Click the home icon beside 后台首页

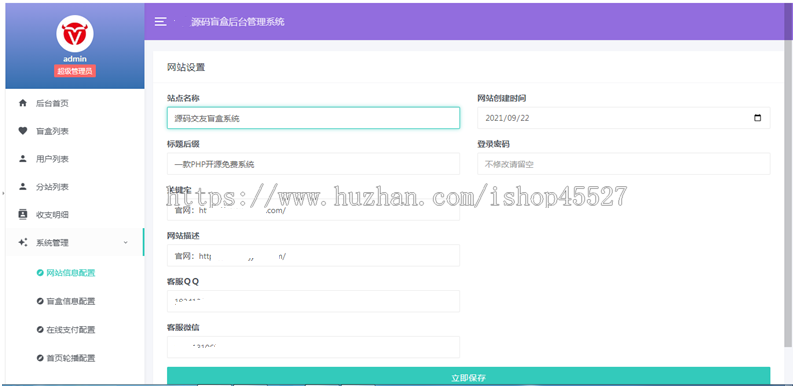22,103
